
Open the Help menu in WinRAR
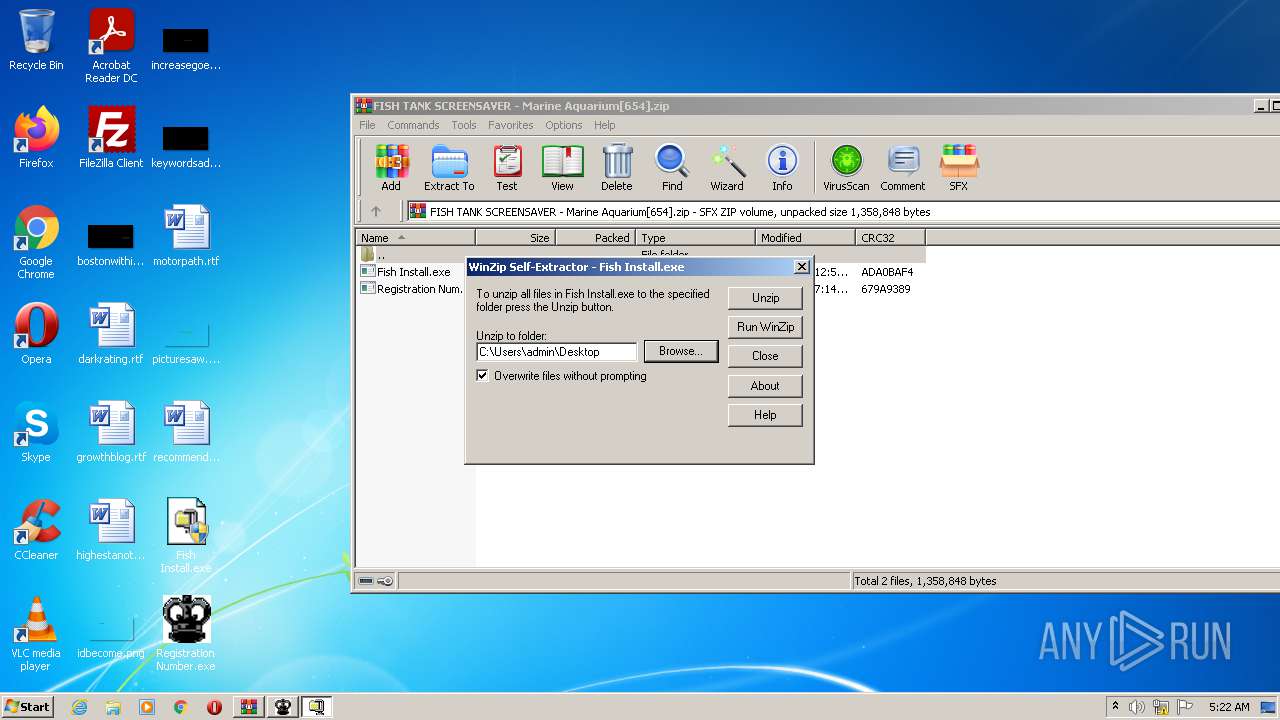604,125
